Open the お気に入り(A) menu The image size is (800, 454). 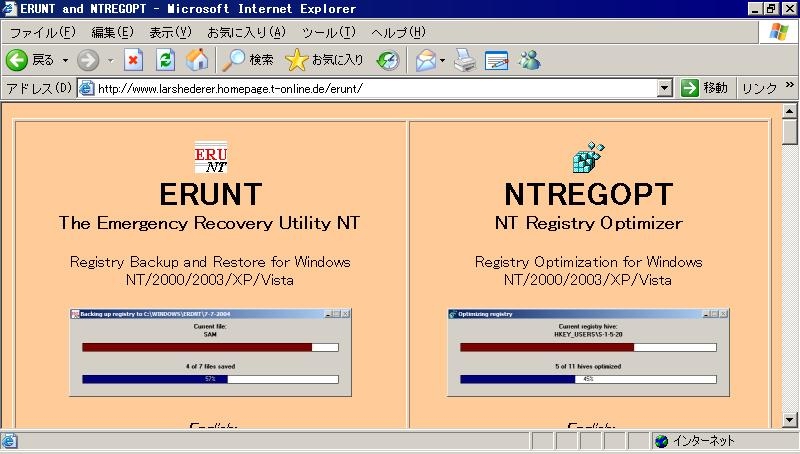[x=246, y=33]
